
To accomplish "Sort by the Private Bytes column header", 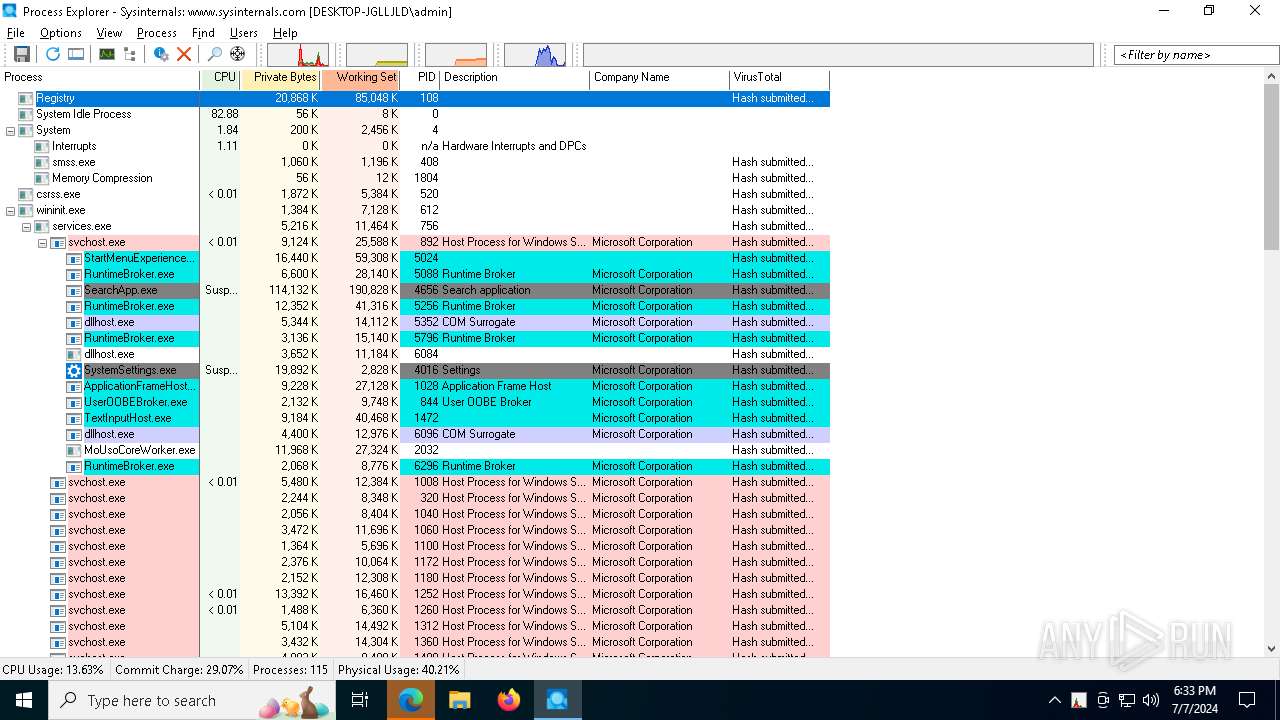I will (x=281, y=77).
